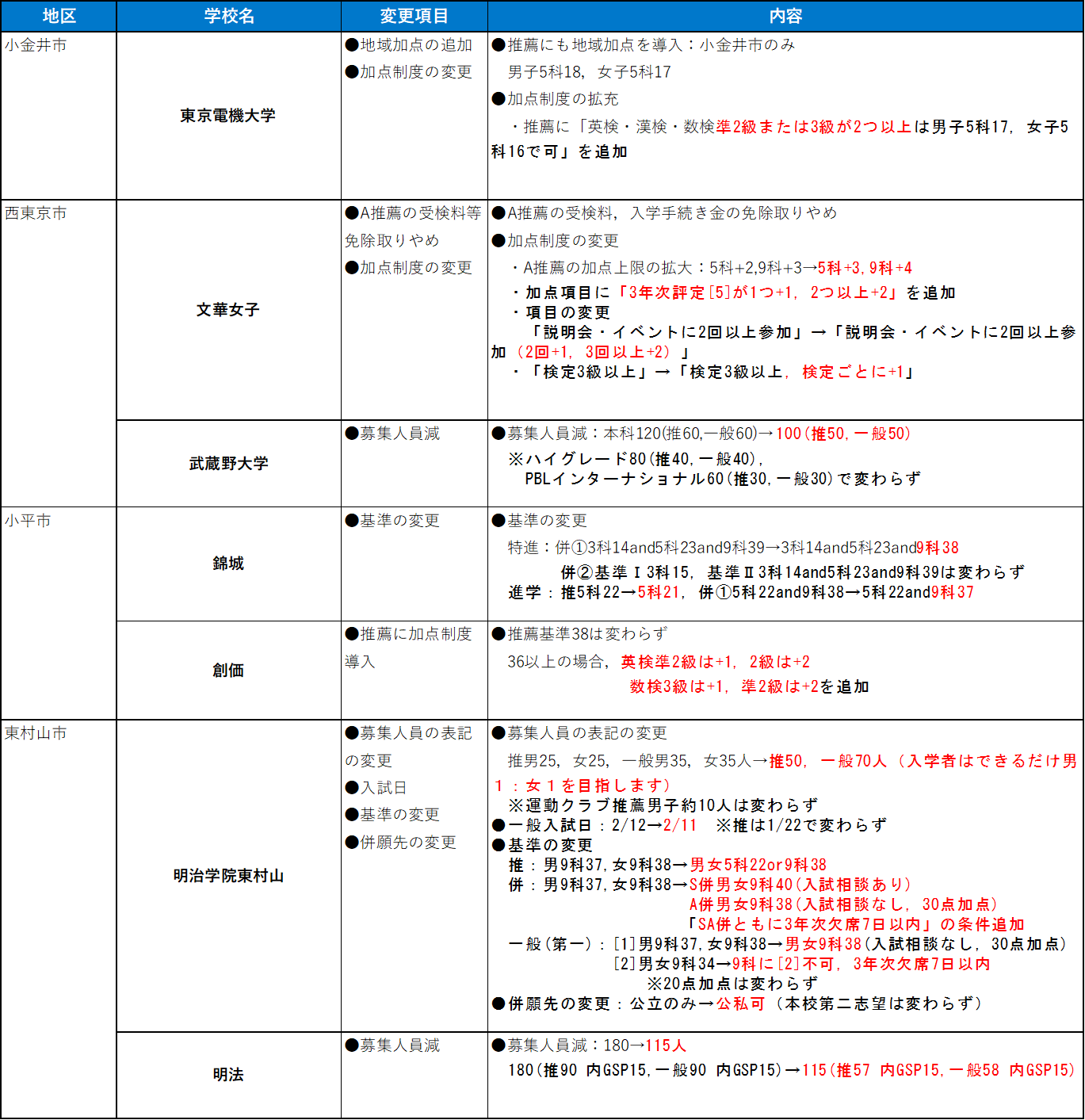Click 明法 GSP15 breakdown line
1085x1120 pixels.
coord(791,1070)
